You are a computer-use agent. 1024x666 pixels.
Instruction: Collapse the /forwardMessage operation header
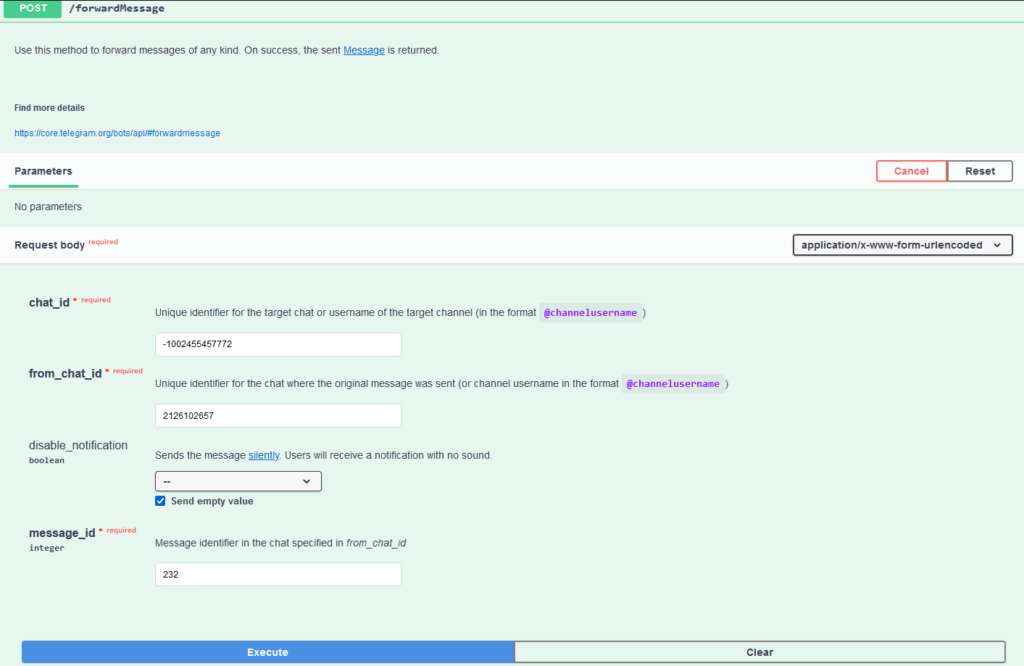click(500, 9)
